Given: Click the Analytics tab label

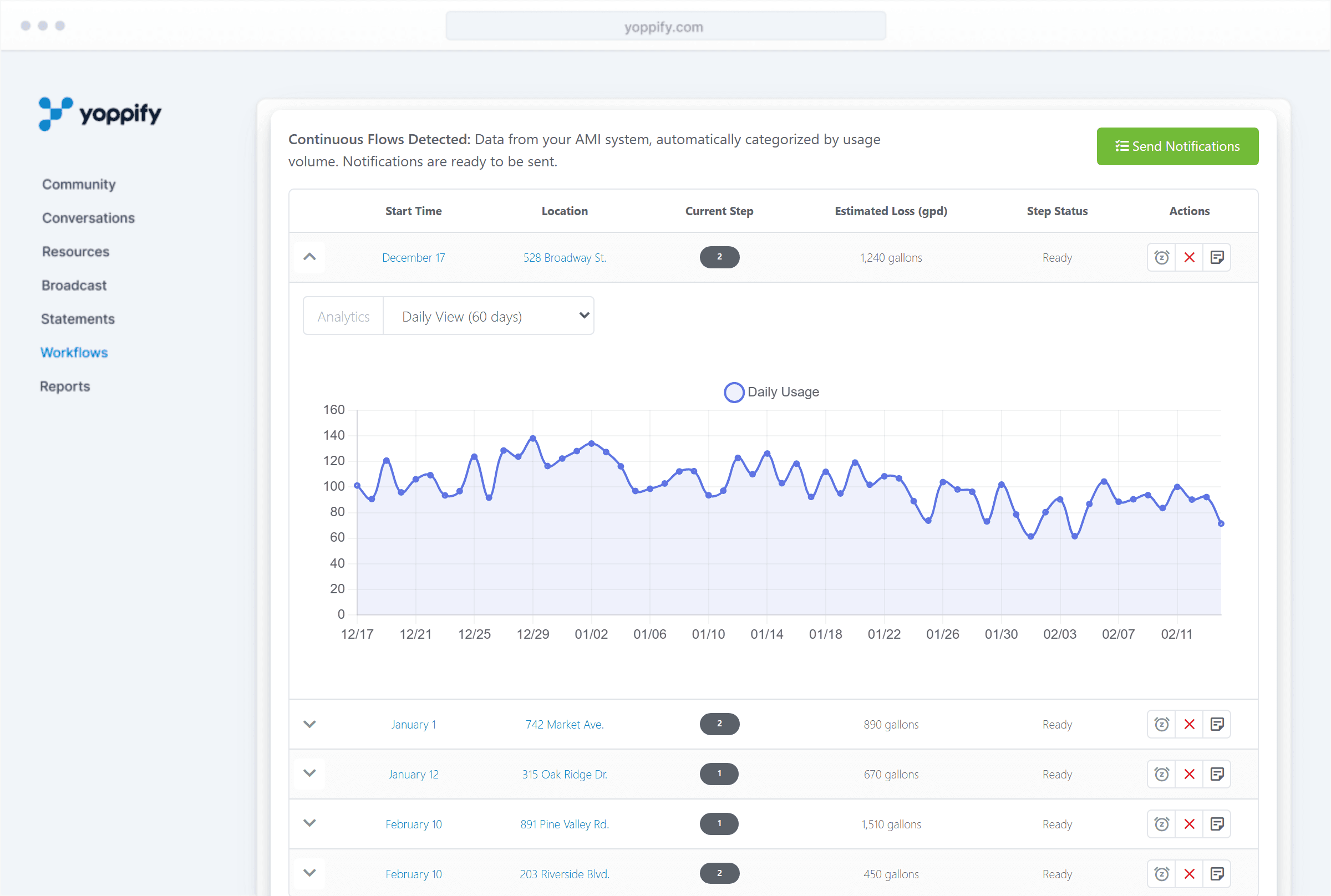Looking at the screenshot, I should 343,316.
